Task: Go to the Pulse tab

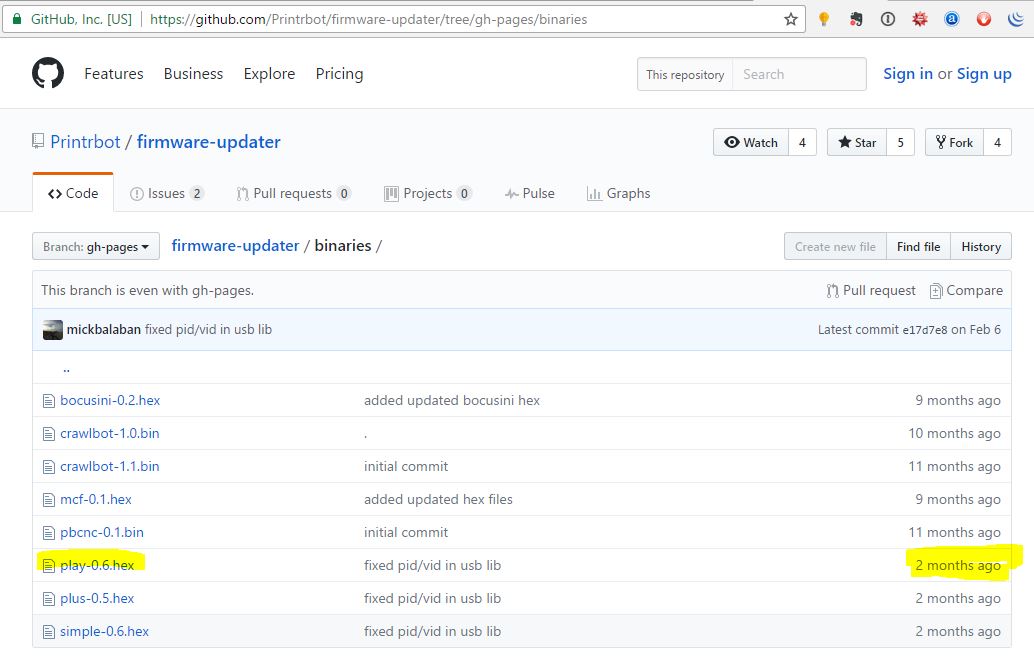Action: click(x=530, y=193)
